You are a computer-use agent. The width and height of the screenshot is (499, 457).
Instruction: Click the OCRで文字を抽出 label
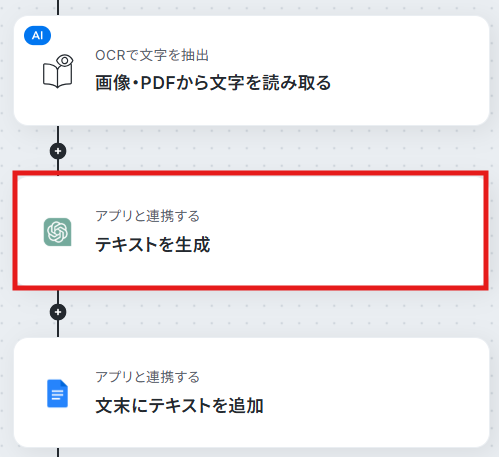[x=152, y=55]
